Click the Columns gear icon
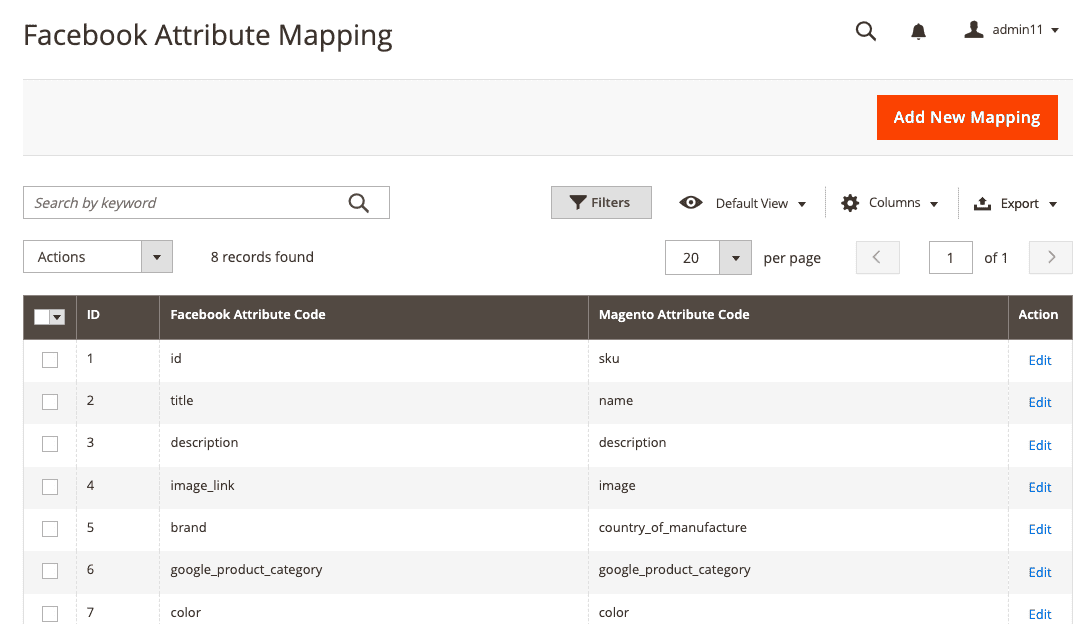The image size is (1084, 624). pyautogui.click(x=850, y=203)
